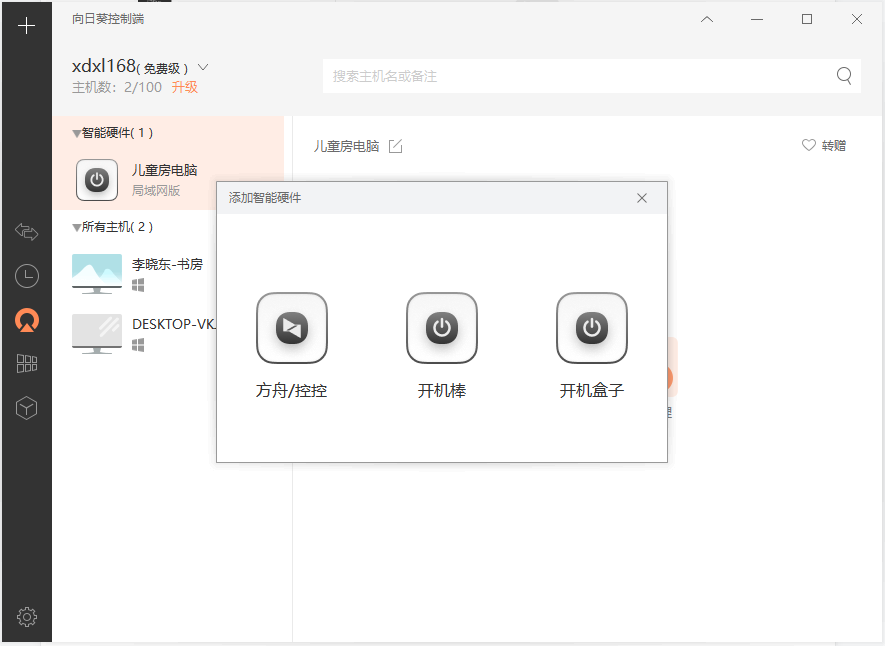
Task: Select the 李晓东-书房 monitor thumbnail
Action: (x=97, y=274)
